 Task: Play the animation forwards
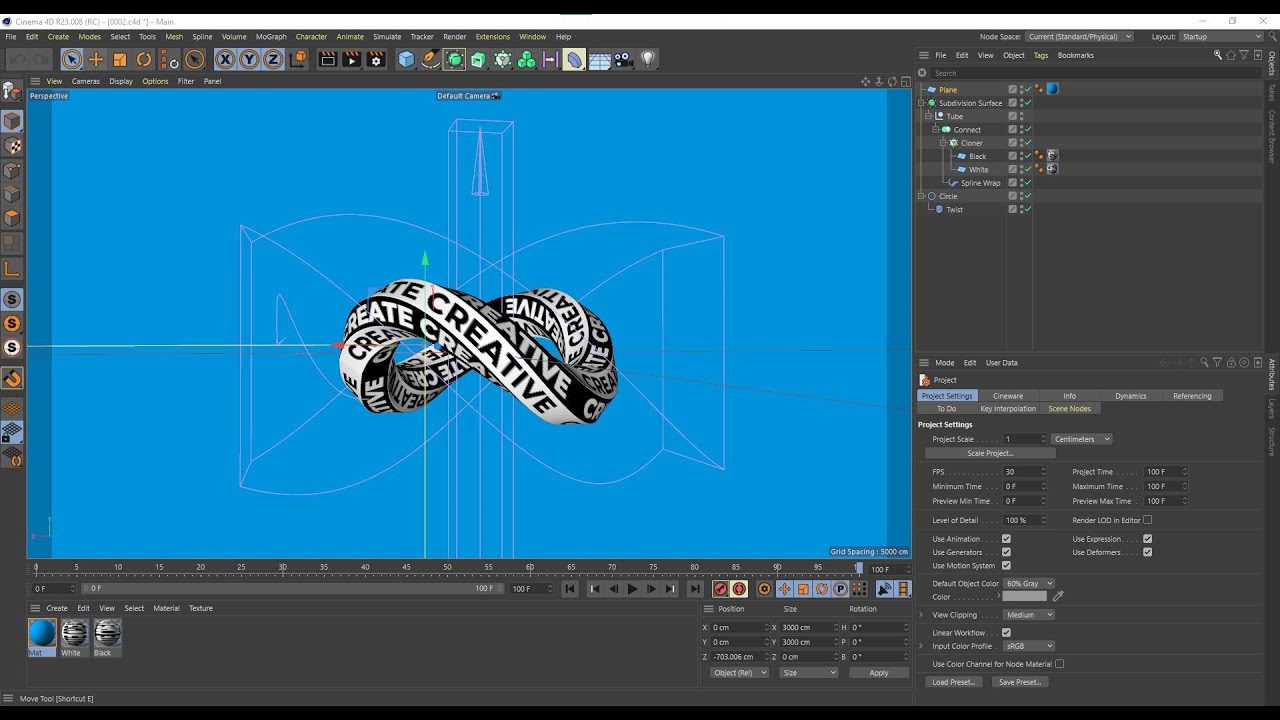632,589
